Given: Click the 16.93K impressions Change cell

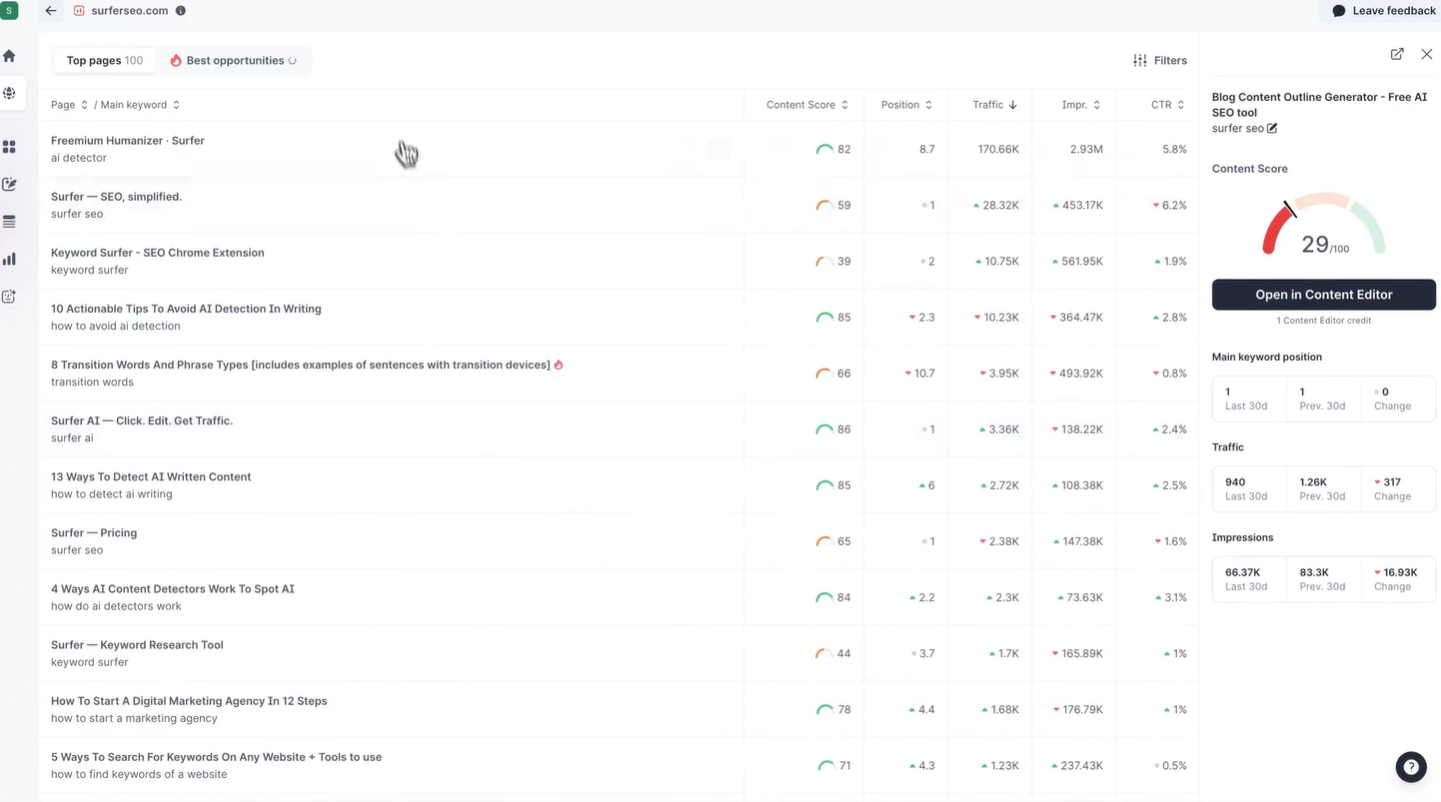Looking at the screenshot, I should pos(1398,579).
